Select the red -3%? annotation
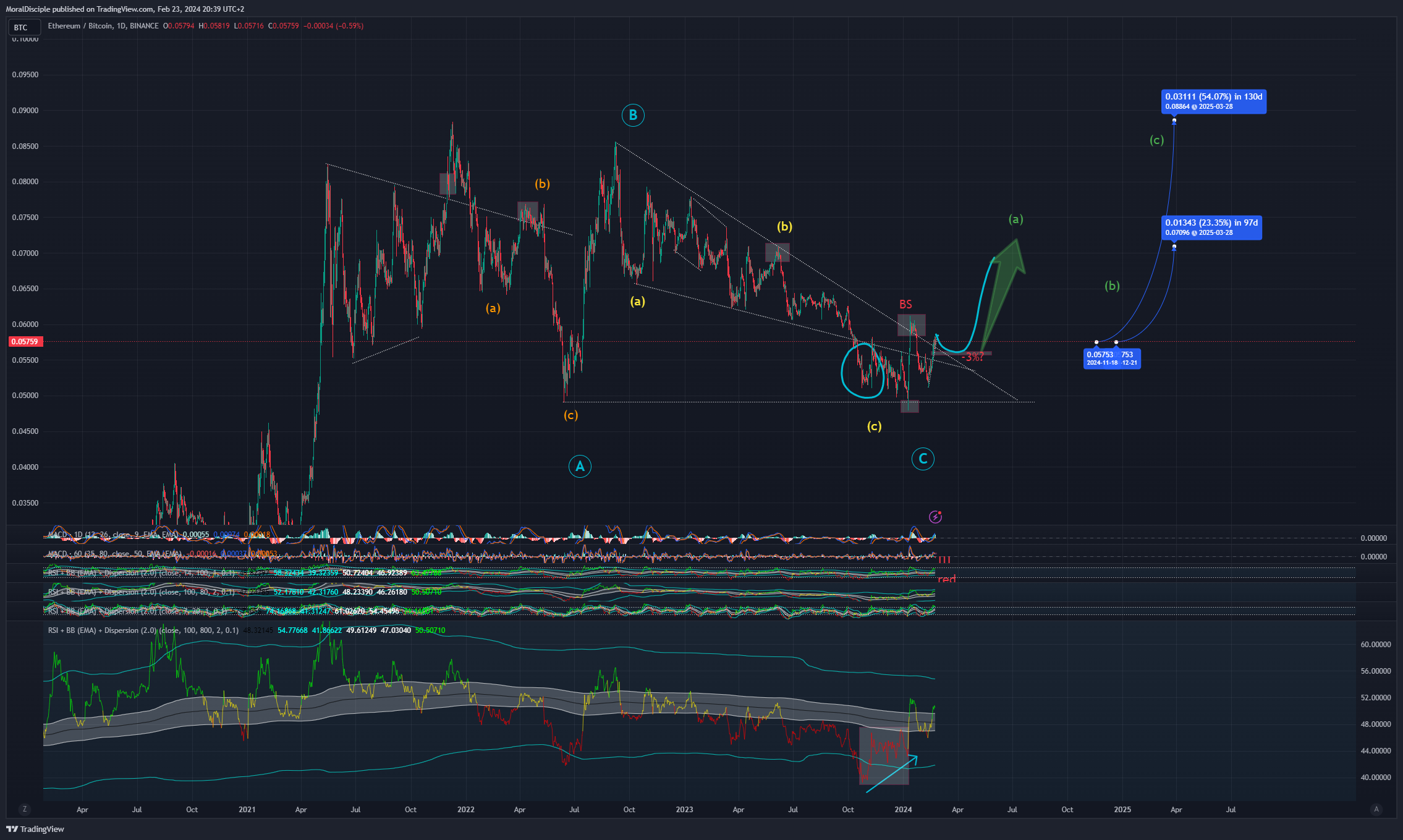1403x840 pixels. (972, 357)
